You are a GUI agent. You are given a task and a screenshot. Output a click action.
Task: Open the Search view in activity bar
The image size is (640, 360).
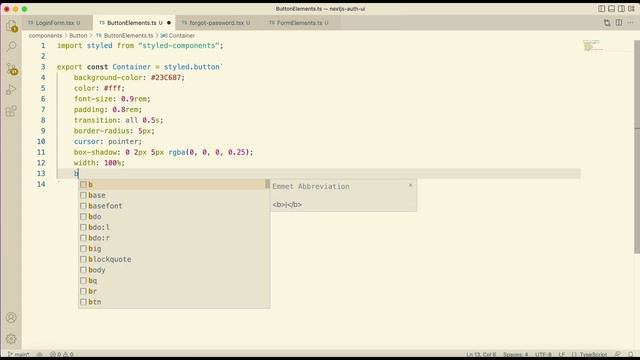tap(11, 47)
